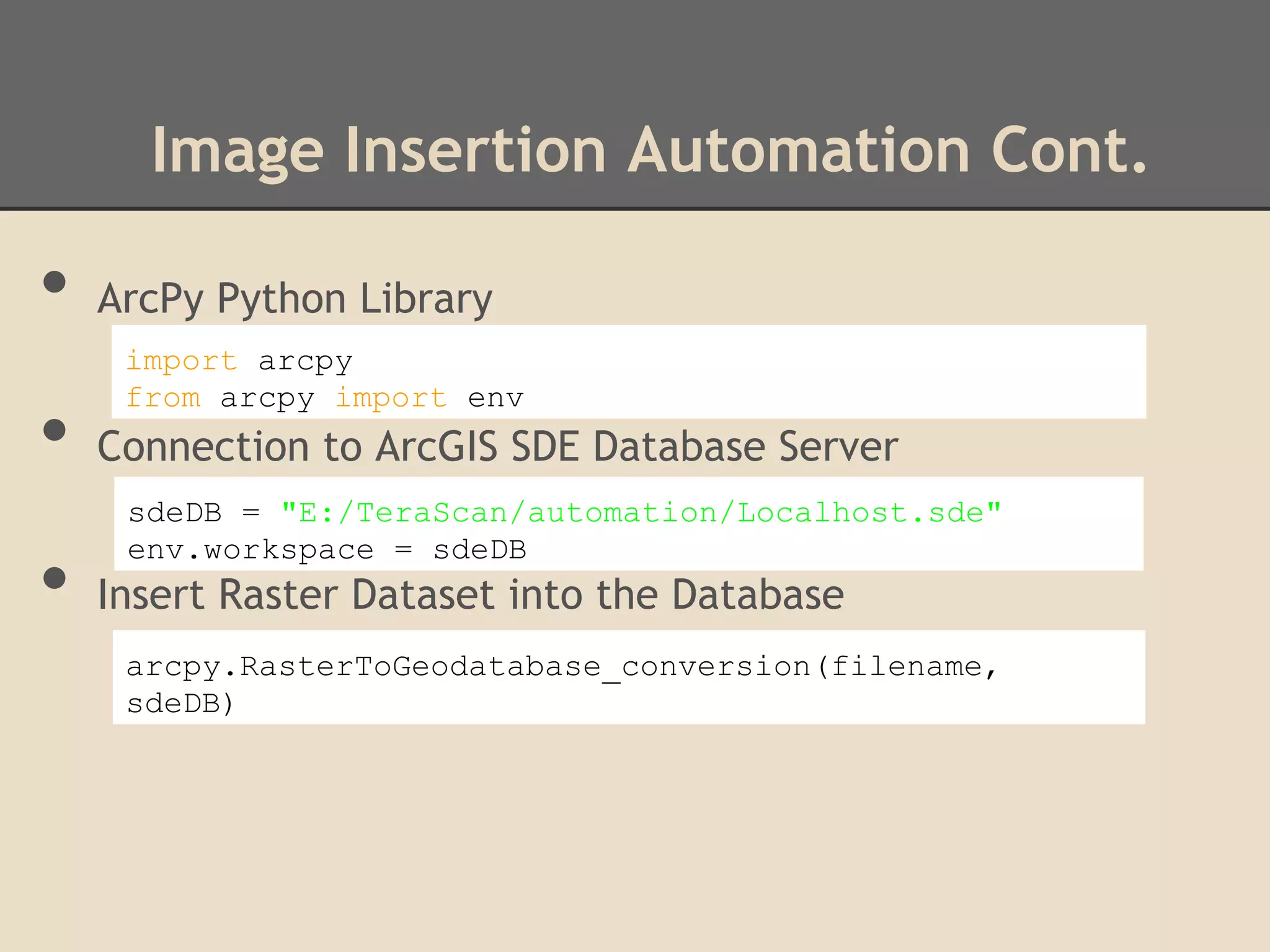Click the word 'env' in the import code
1270x952 pixels.
point(496,399)
